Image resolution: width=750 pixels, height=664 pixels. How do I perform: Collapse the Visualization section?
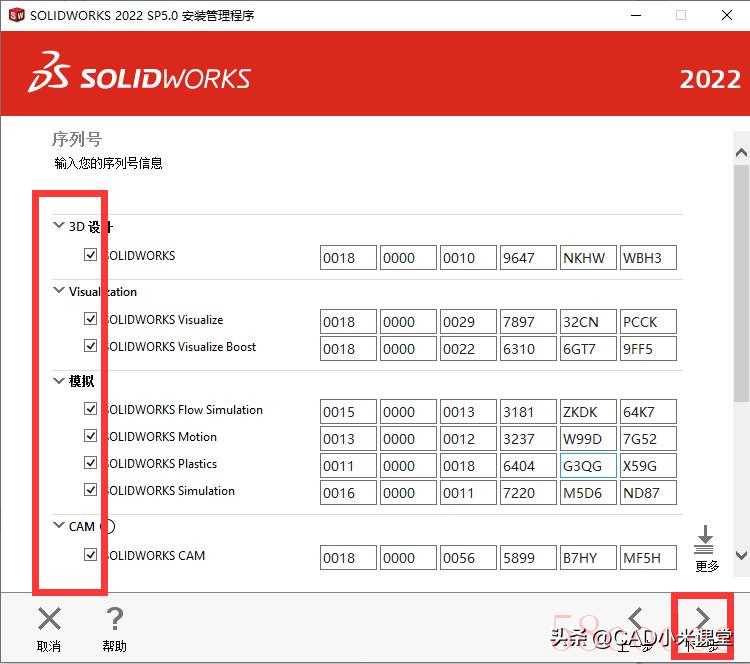pyautogui.click(x=59, y=291)
